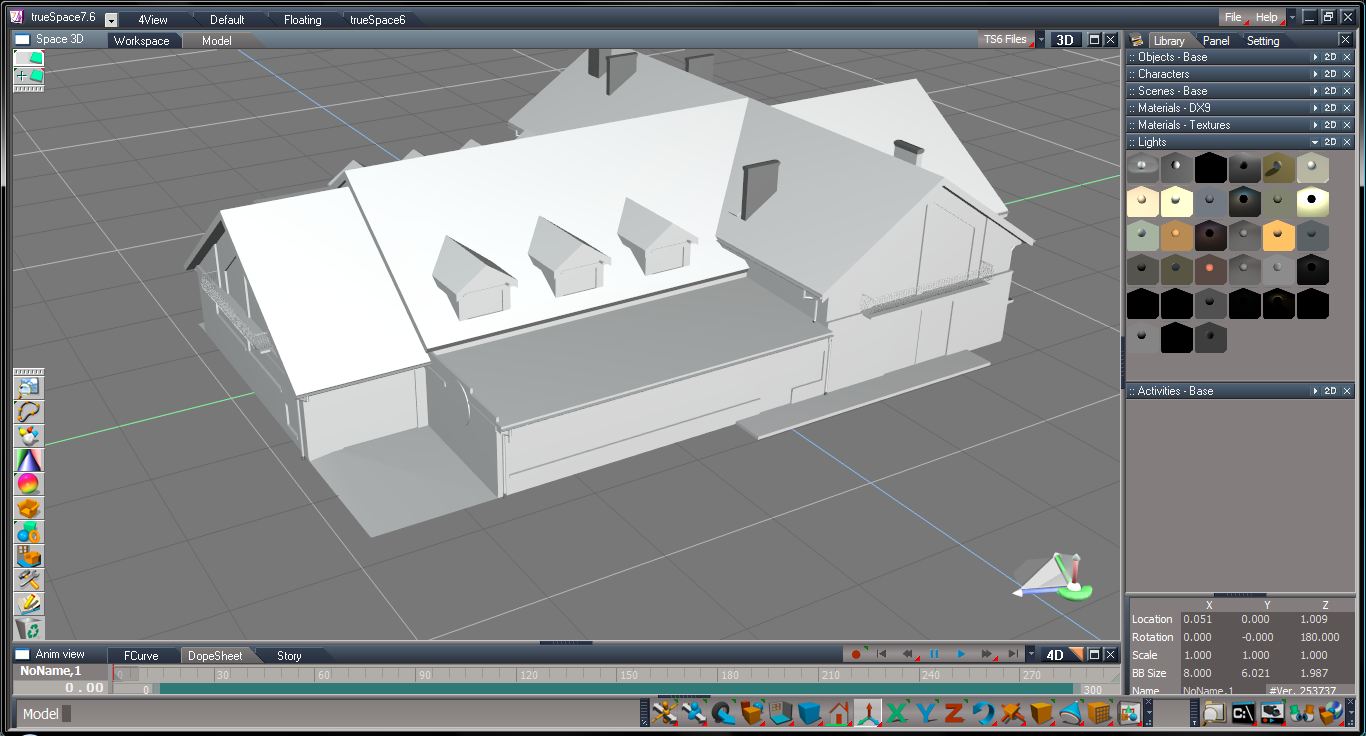Click the 2D toggle for Characters library
1366x736 pixels.
tap(1330, 74)
